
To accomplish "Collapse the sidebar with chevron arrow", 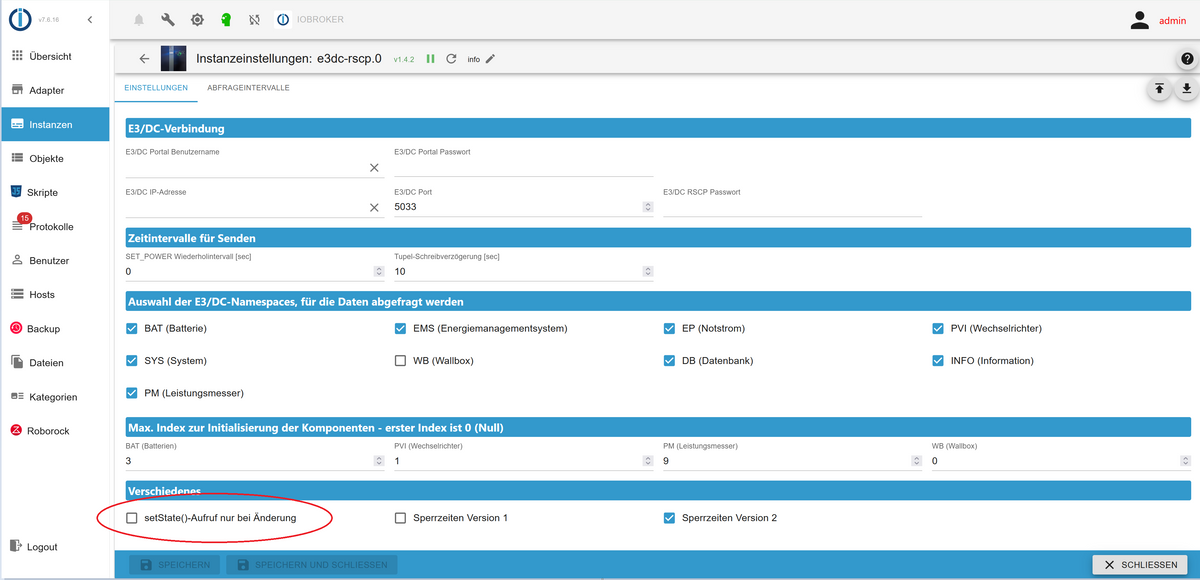I will 90,20.
